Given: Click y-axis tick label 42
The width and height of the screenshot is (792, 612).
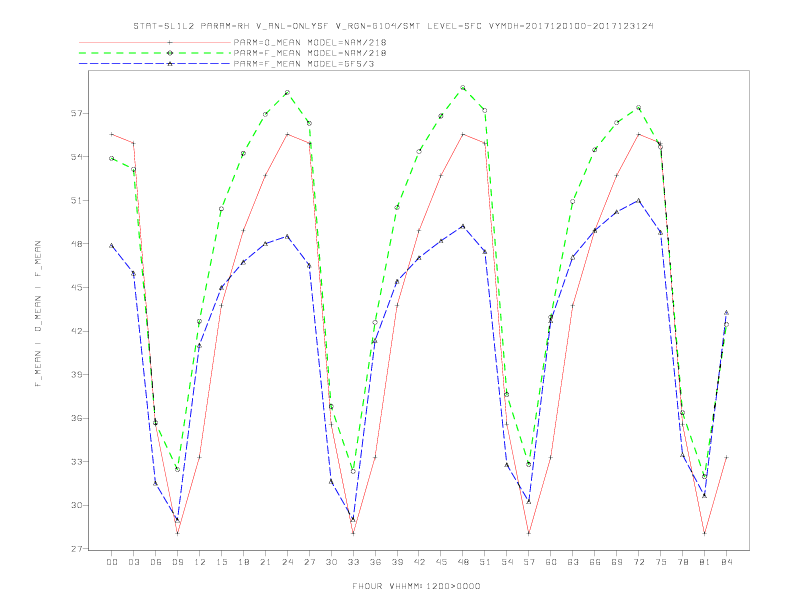Looking at the screenshot, I should point(76,331).
